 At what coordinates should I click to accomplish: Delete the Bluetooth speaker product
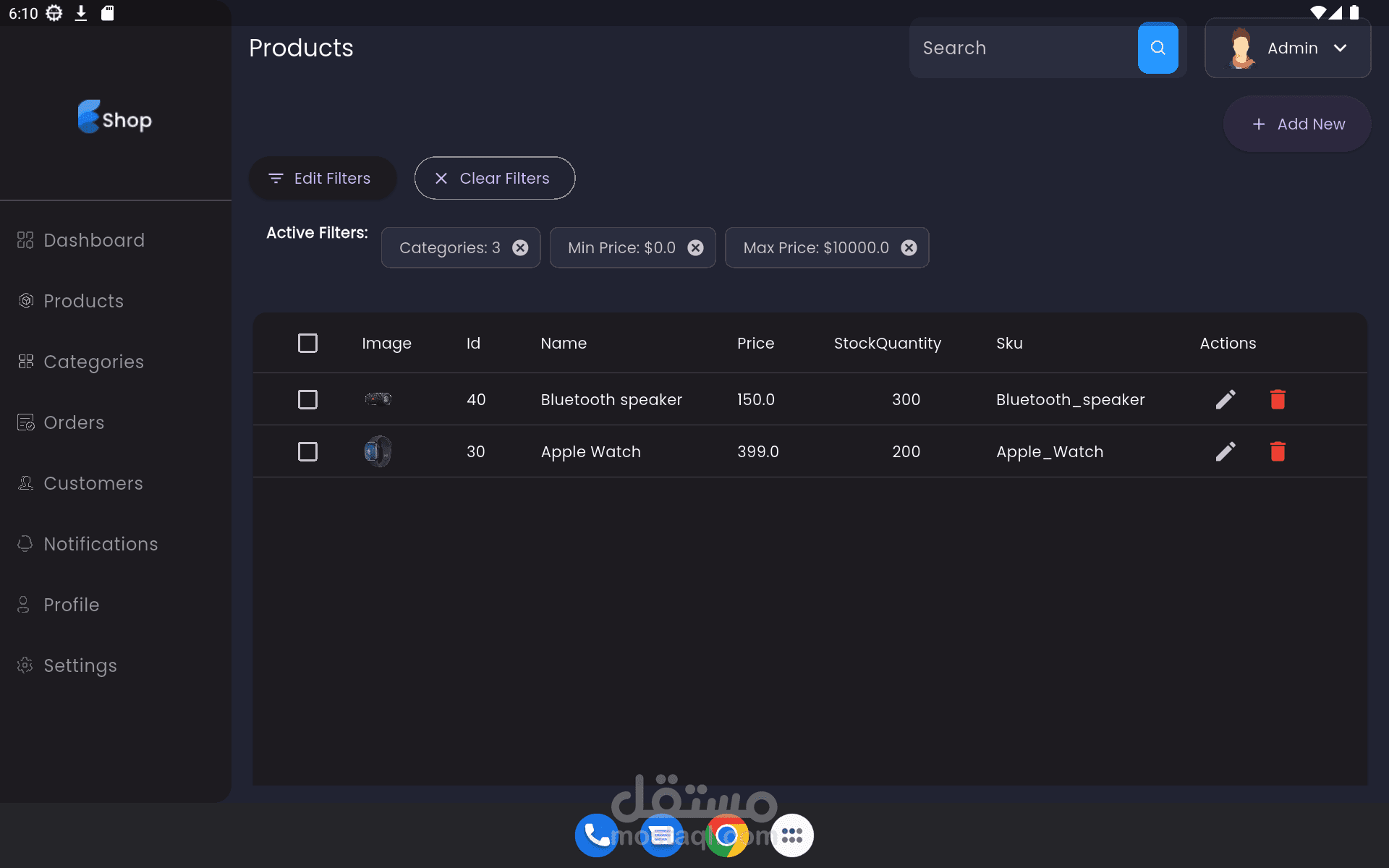click(1278, 399)
